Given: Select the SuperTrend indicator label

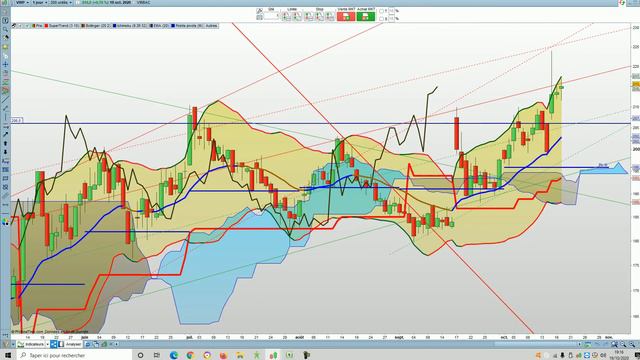Looking at the screenshot, I should click(62, 26).
